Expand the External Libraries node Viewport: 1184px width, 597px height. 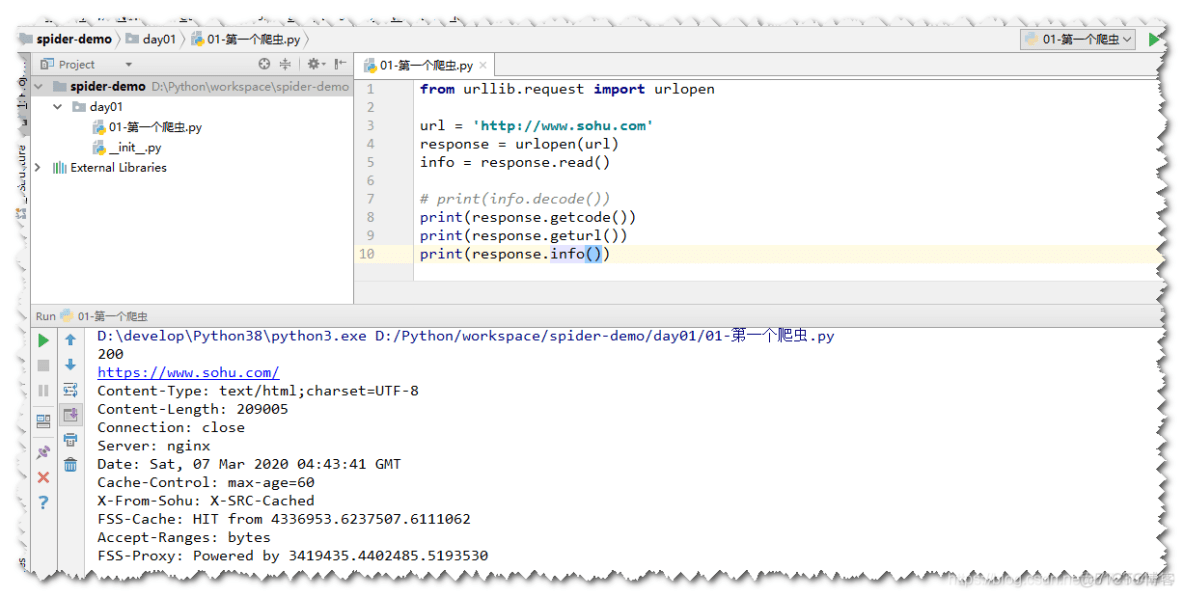(x=37, y=168)
